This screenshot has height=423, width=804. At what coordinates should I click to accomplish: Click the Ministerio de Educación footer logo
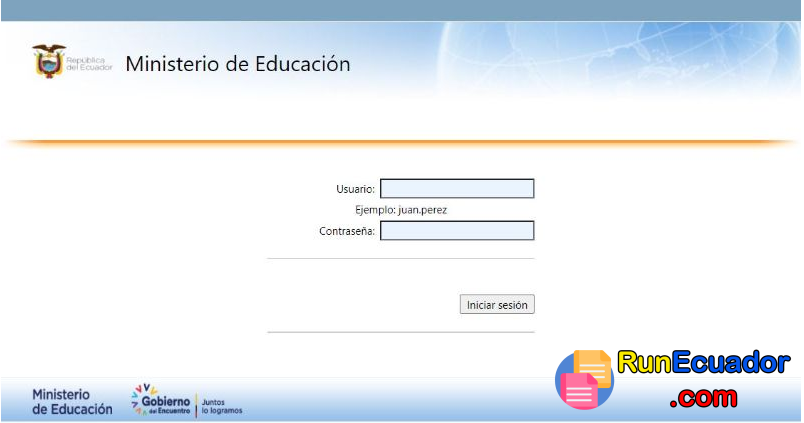(x=72, y=402)
